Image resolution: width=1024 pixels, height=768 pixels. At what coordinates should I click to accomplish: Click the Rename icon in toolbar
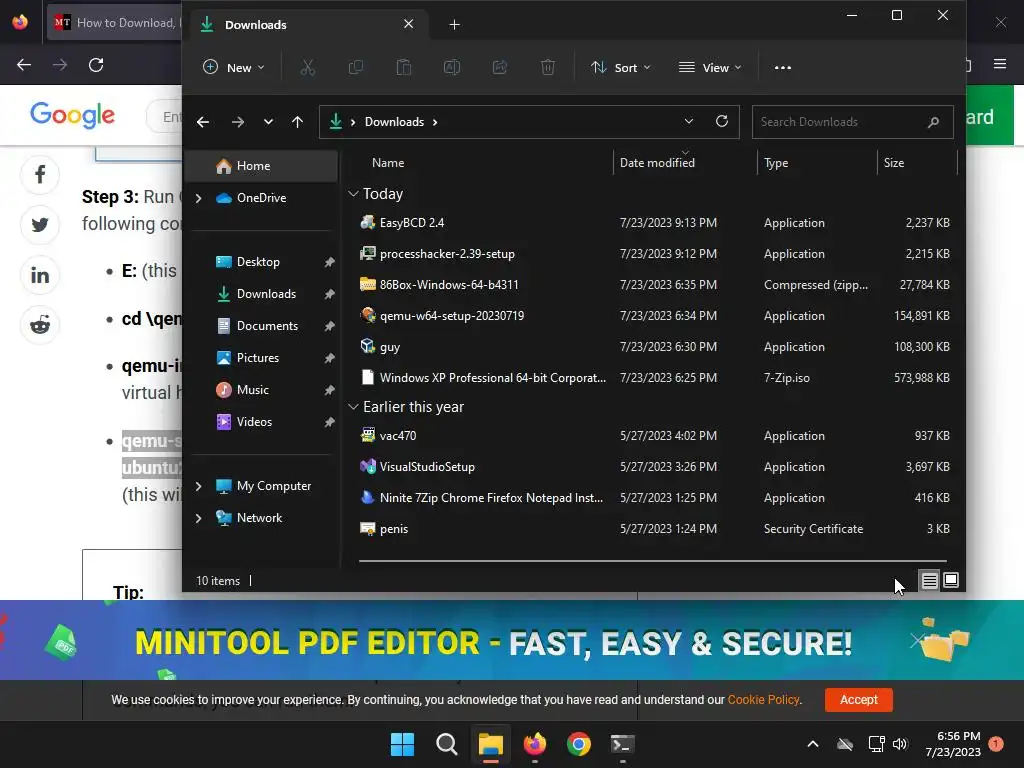tap(452, 67)
